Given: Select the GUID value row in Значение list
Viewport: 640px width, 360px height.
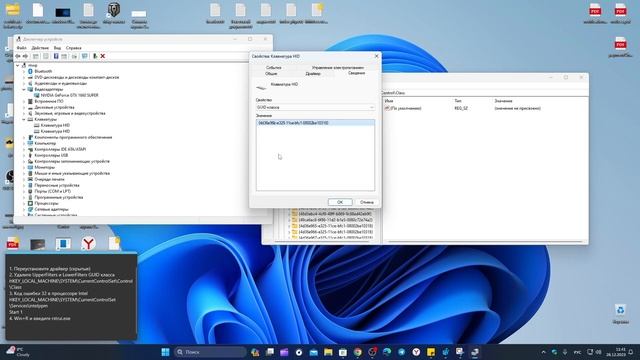Looking at the screenshot, I should click(315, 123).
